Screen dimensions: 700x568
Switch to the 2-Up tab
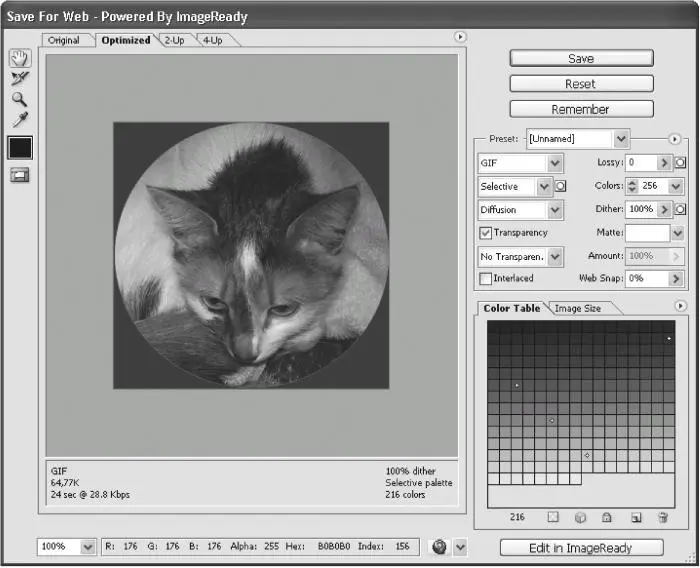pyautogui.click(x=175, y=40)
